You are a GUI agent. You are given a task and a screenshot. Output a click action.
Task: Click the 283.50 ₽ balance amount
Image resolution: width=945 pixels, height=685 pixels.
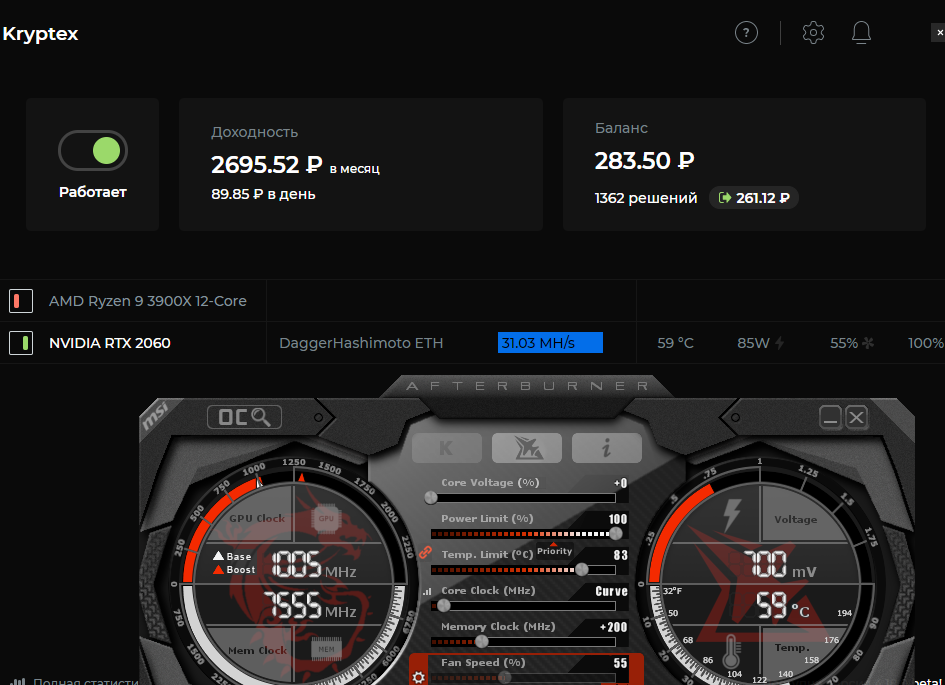tap(644, 160)
